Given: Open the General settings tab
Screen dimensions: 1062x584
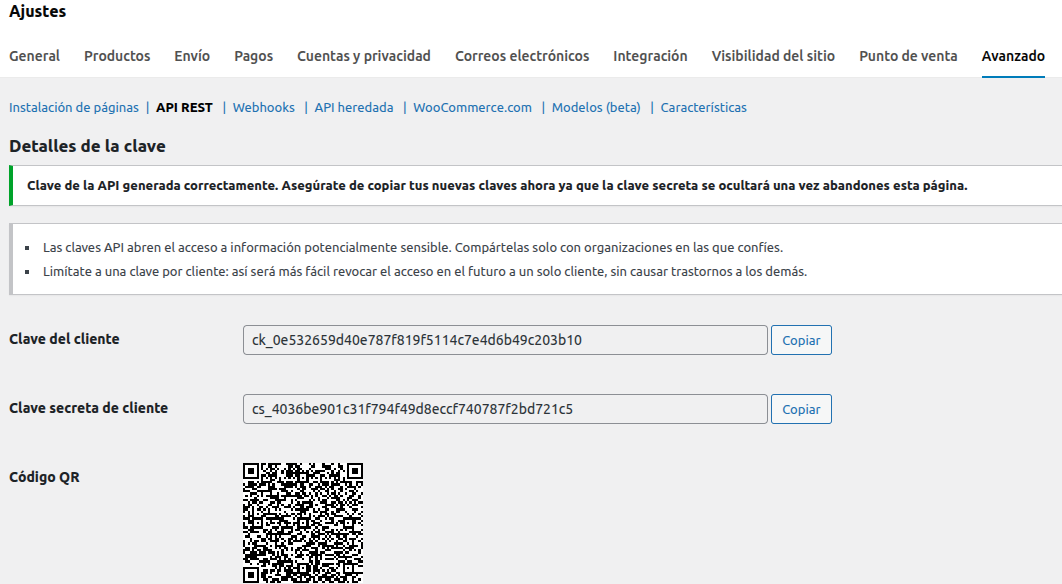Looking at the screenshot, I should point(34,56).
